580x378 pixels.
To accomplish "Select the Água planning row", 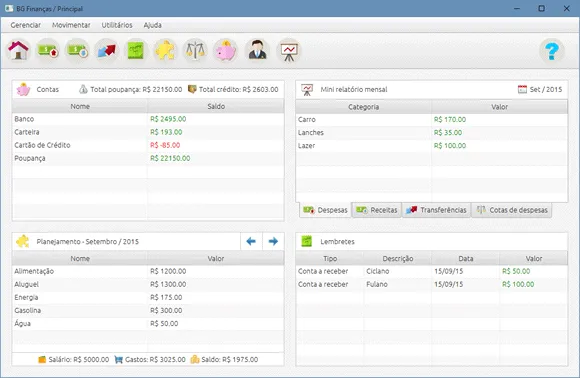I will click(148, 324).
